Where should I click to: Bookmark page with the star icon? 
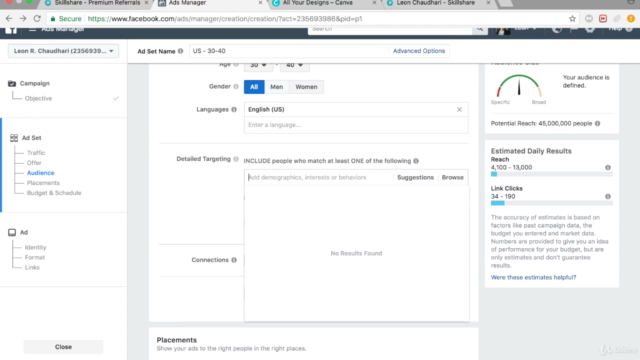pos(572,19)
